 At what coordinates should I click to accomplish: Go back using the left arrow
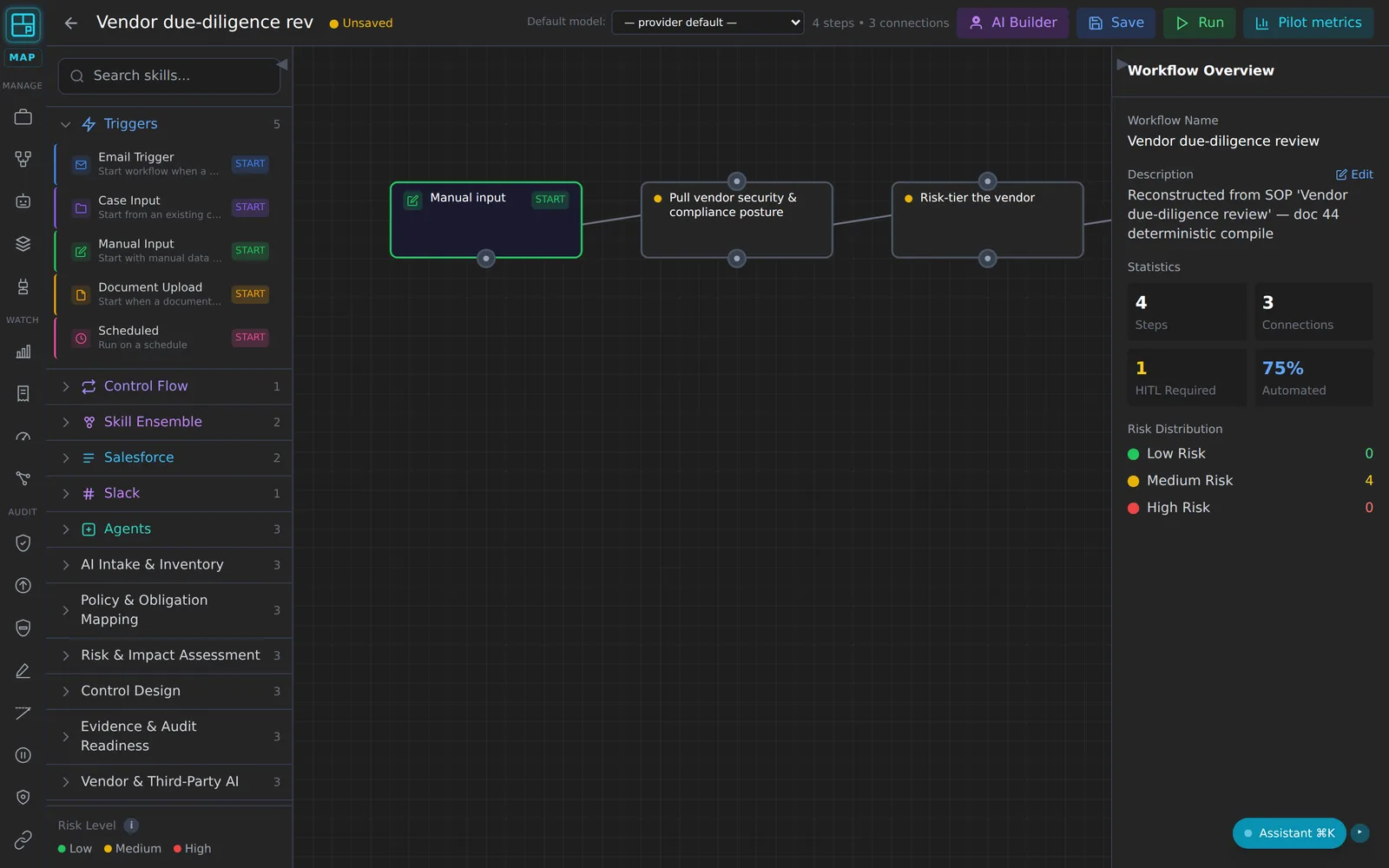coord(71,23)
